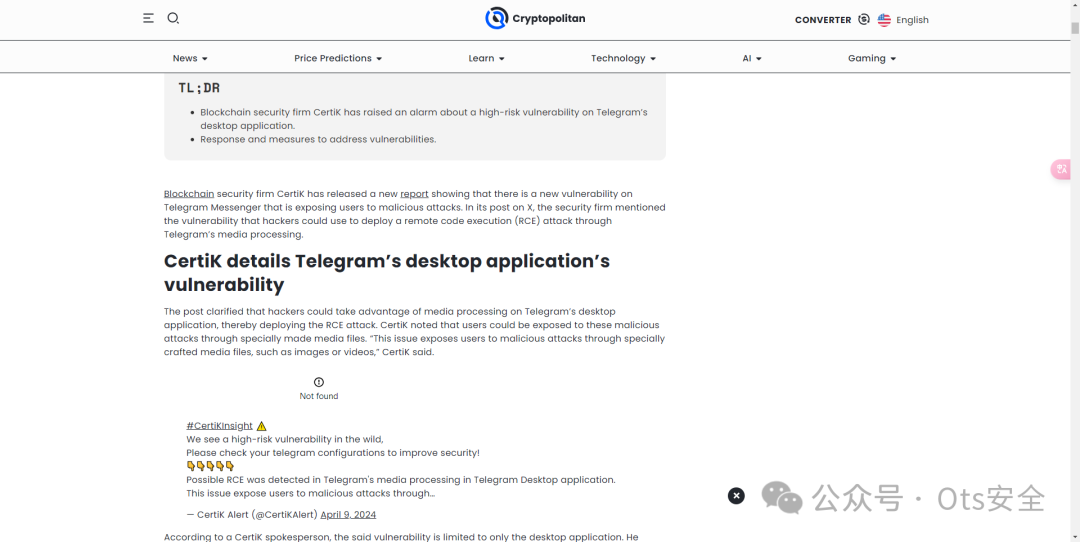Image resolution: width=1080 pixels, height=542 pixels.
Task: Expand the AI menu
Action: coord(751,58)
